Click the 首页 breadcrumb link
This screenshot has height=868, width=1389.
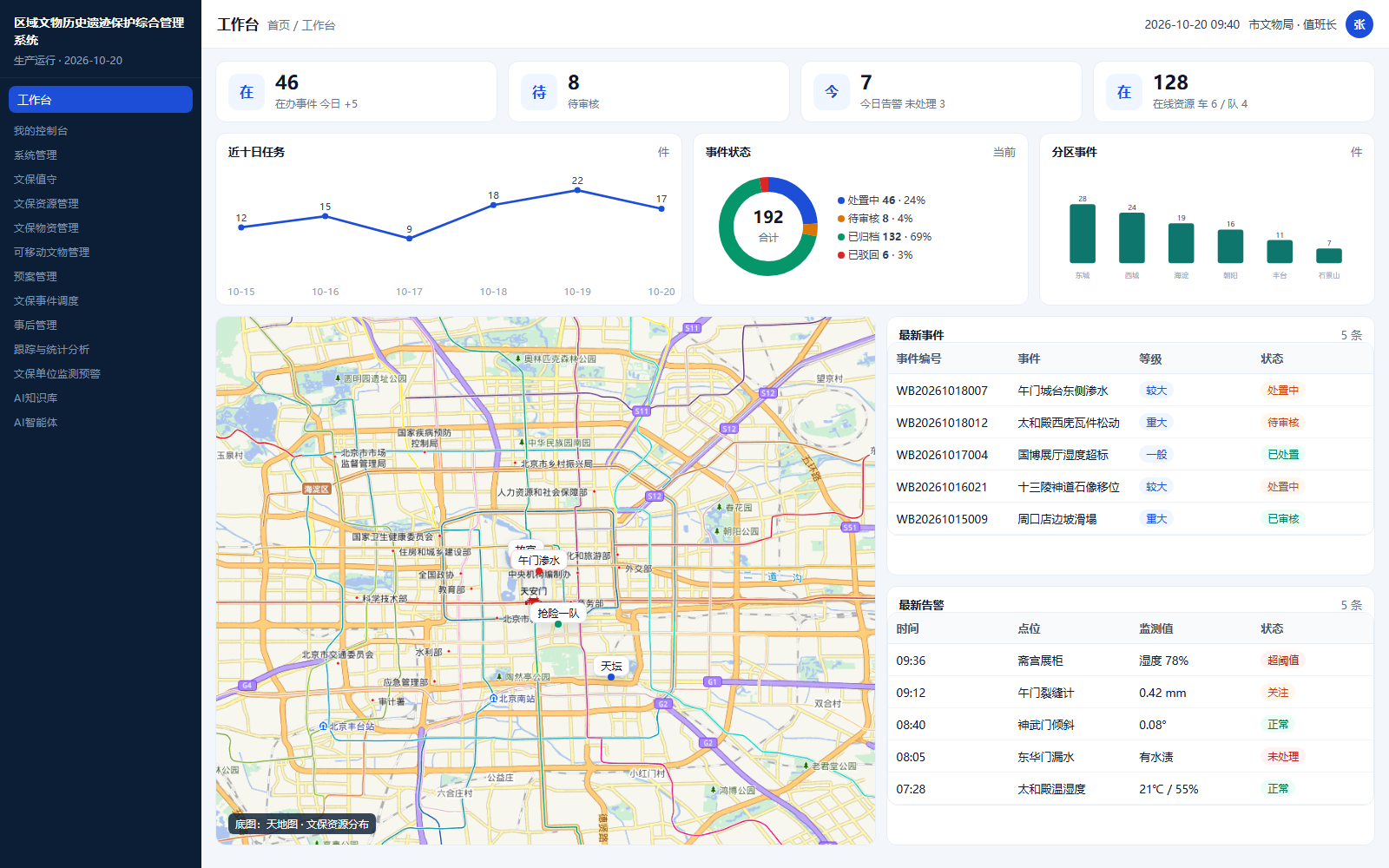[x=279, y=25]
